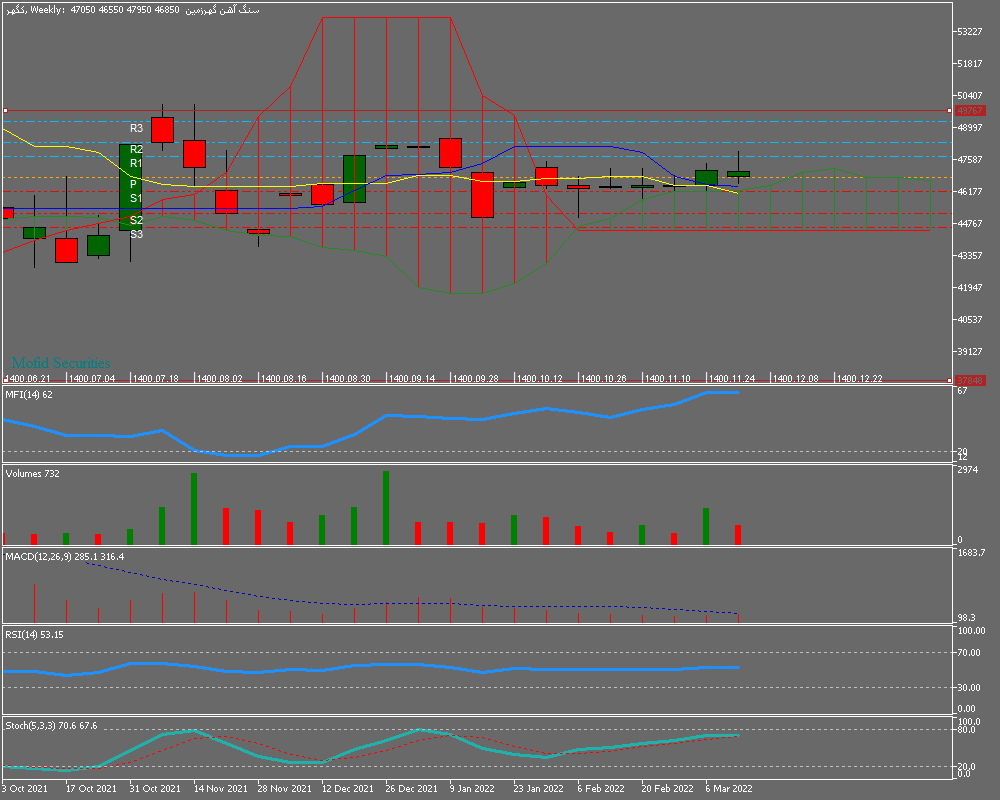Click the 1400.11.24 Persian date label

tap(732, 378)
